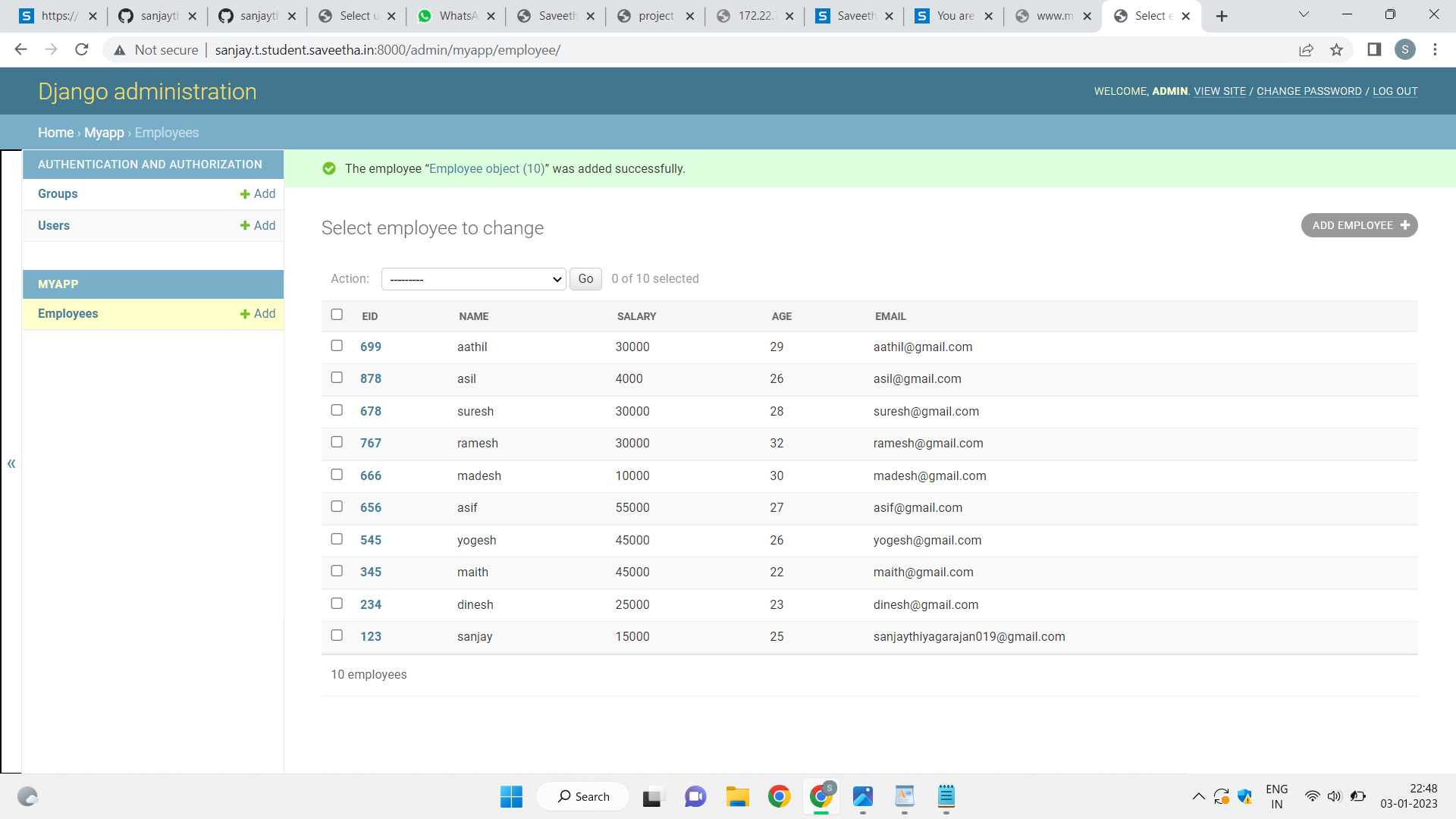The image size is (1456, 819).
Task: Open a new browser tab
Action: [x=1222, y=16]
